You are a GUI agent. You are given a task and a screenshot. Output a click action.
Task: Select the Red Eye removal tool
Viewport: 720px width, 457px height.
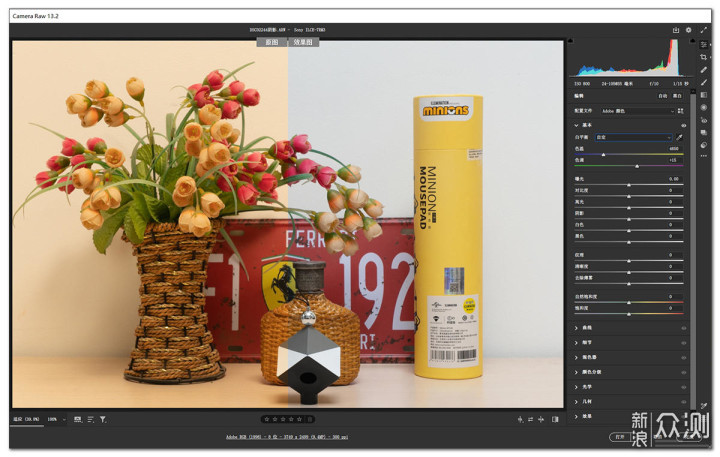pyautogui.click(x=703, y=120)
